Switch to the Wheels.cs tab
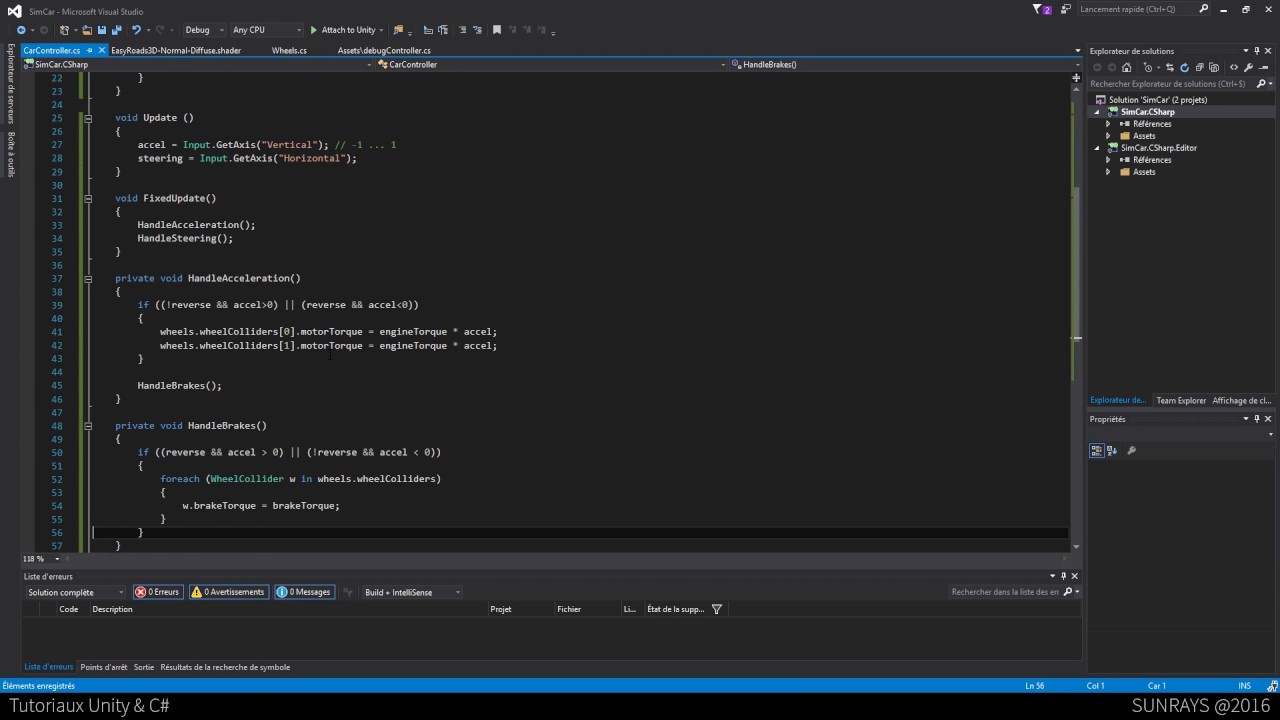This screenshot has height=720, width=1280. [289, 50]
